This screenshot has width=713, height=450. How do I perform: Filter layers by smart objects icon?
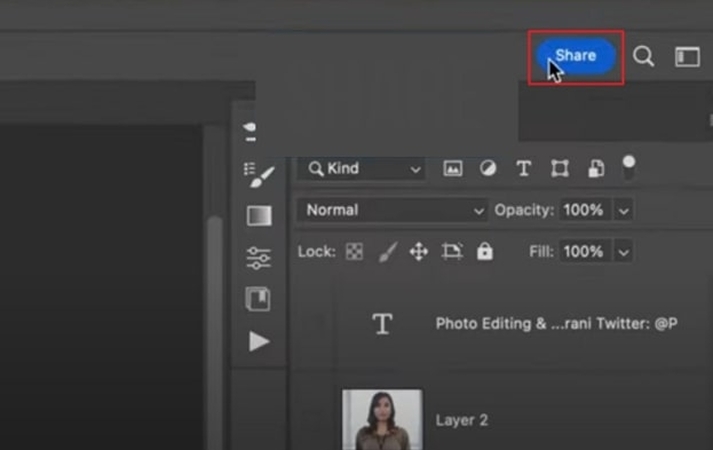click(596, 169)
